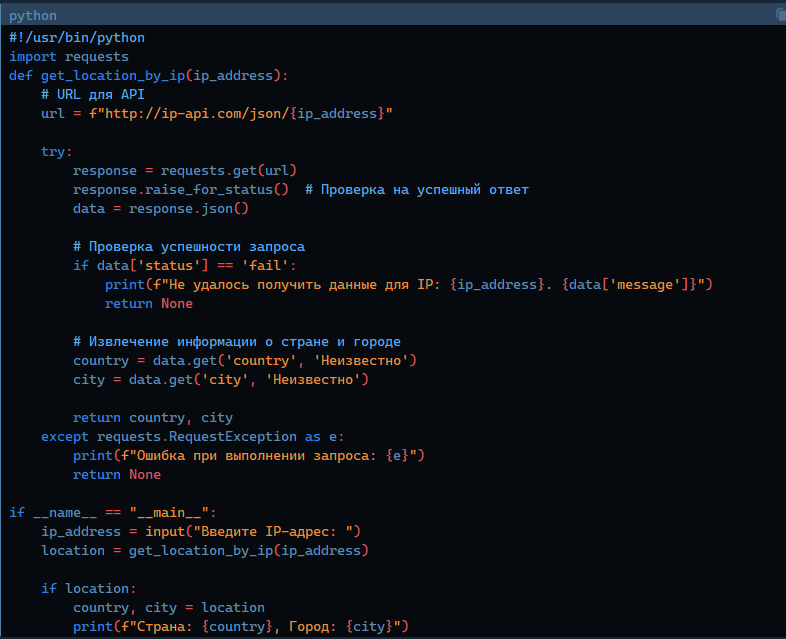Viewport: 786px width, 639px height.
Task: Click 'if __name__ == "__main__":' line
Action: (x=113, y=513)
